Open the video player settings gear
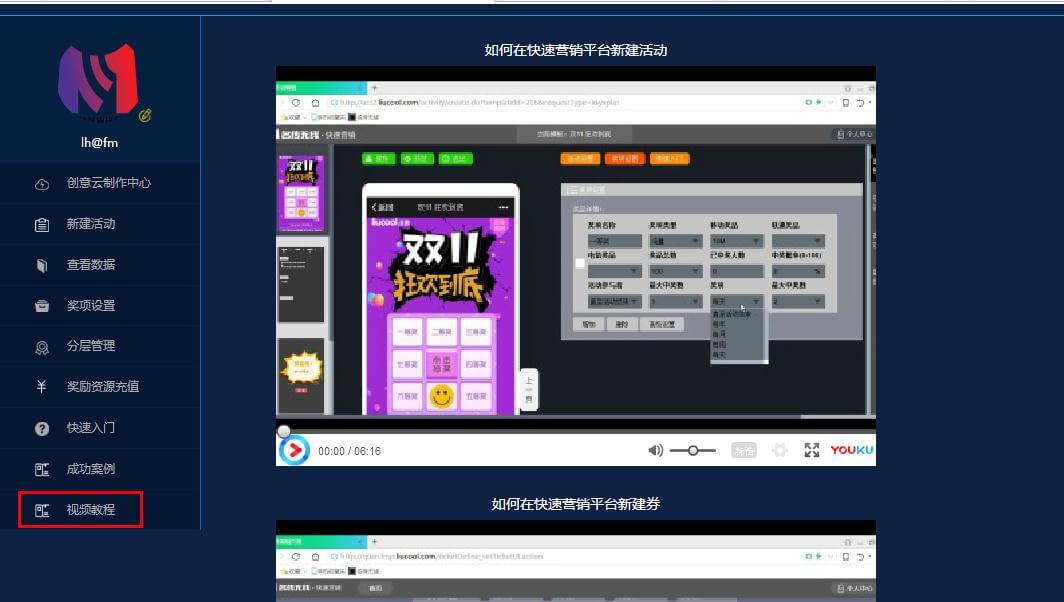 tap(780, 451)
